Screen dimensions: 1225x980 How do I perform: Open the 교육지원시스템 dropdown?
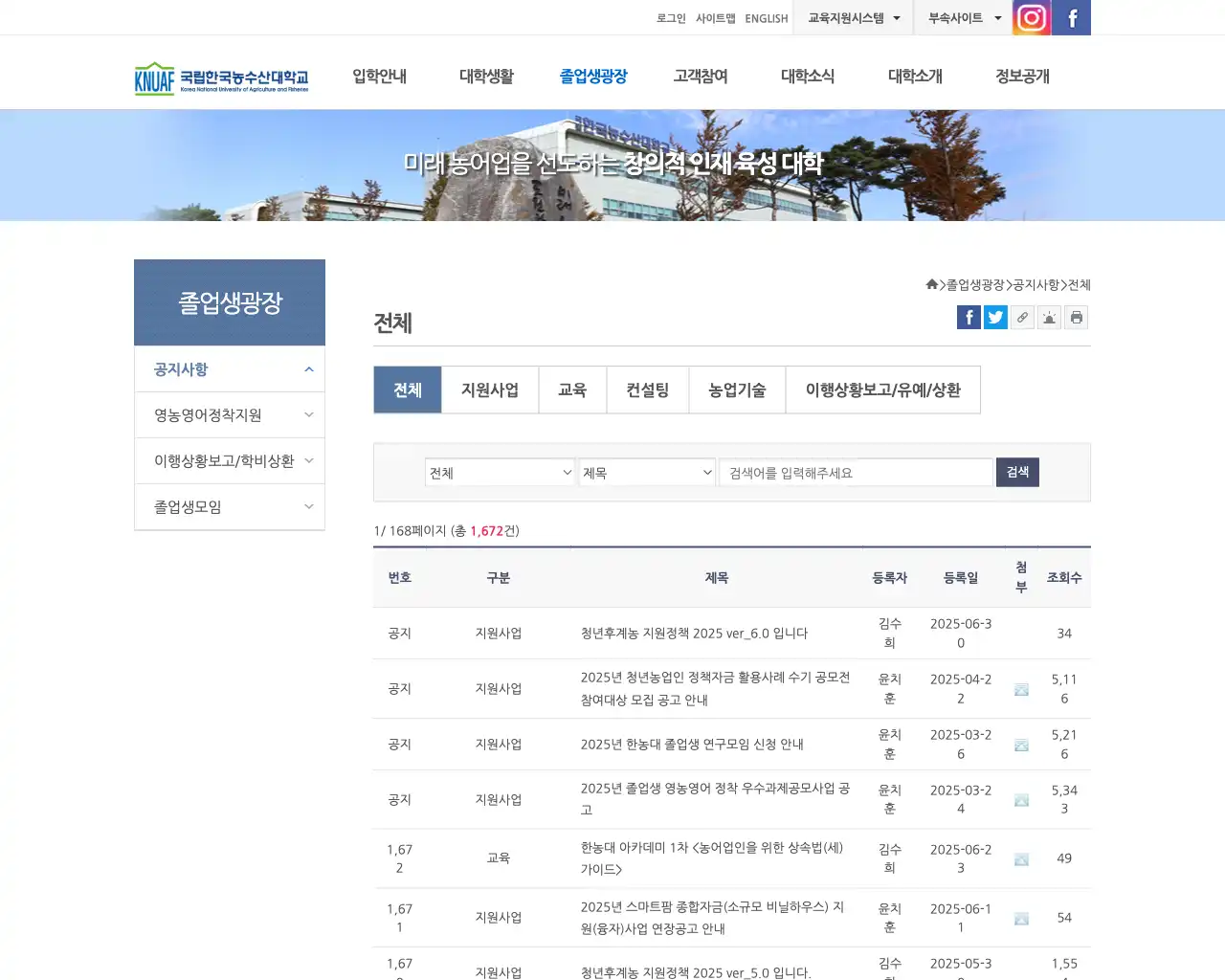click(x=853, y=17)
